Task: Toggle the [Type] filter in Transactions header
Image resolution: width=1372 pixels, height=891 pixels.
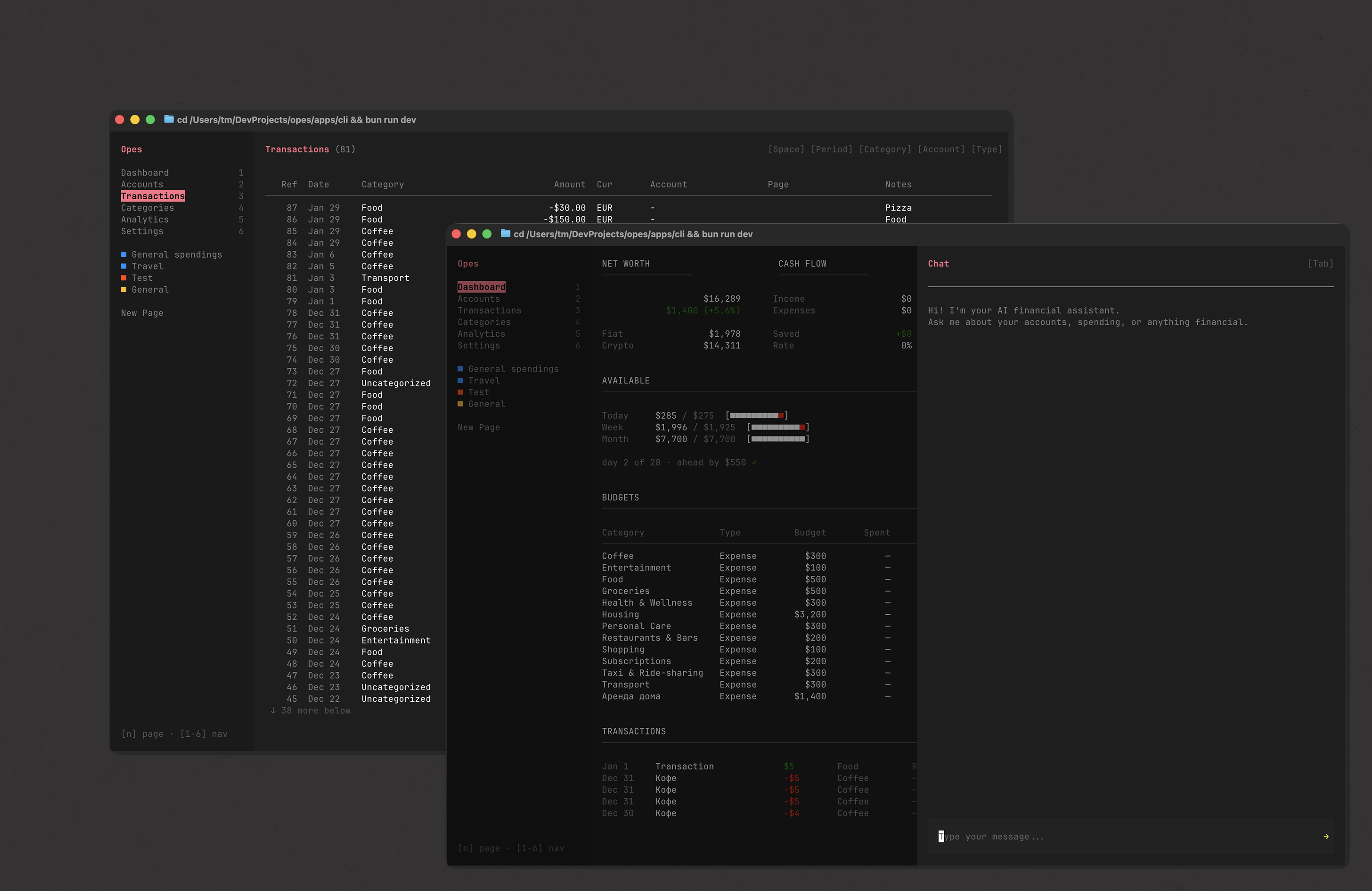Action: tap(986, 149)
